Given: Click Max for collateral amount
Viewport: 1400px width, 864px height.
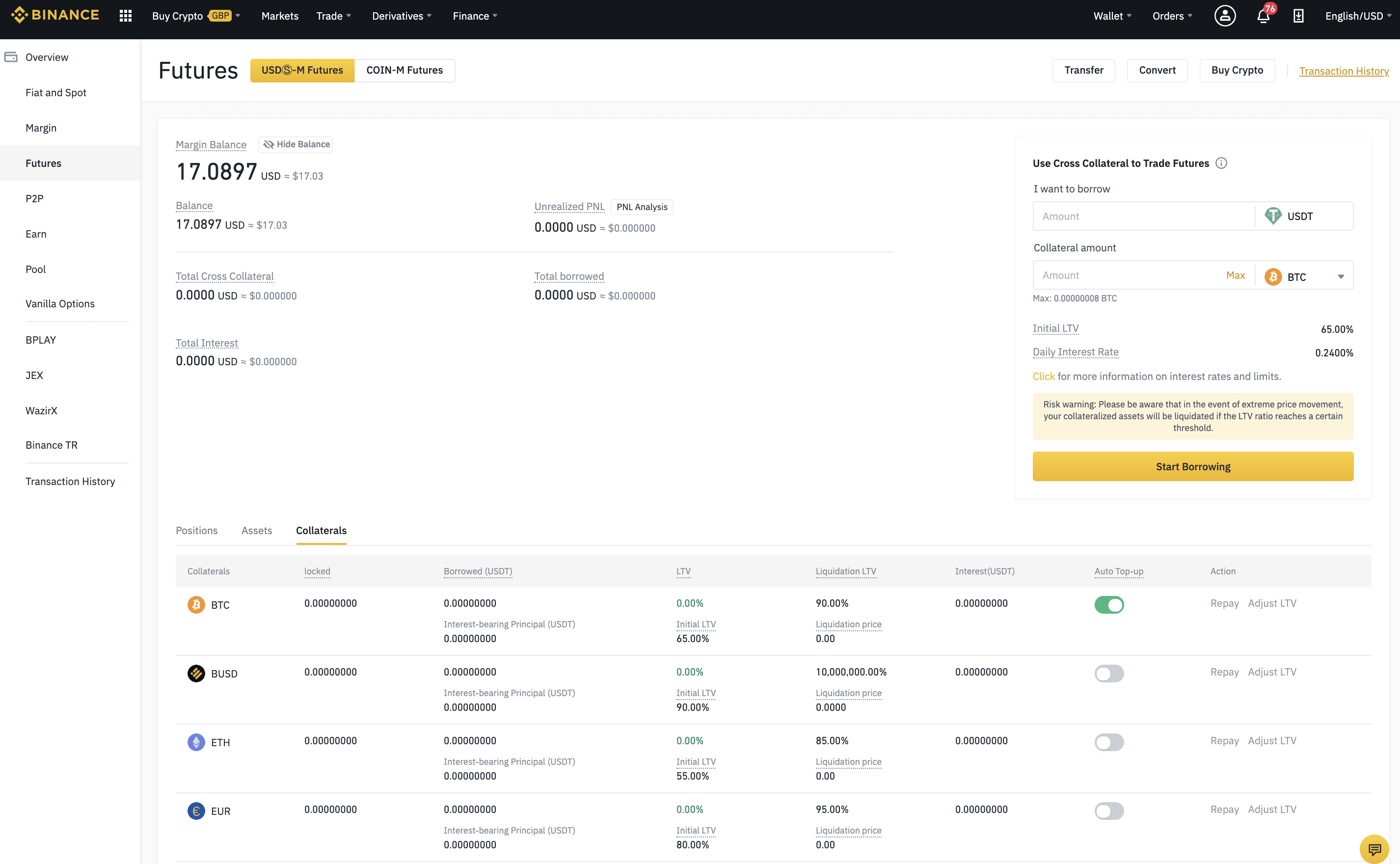Looking at the screenshot, I should [1235, 275].
